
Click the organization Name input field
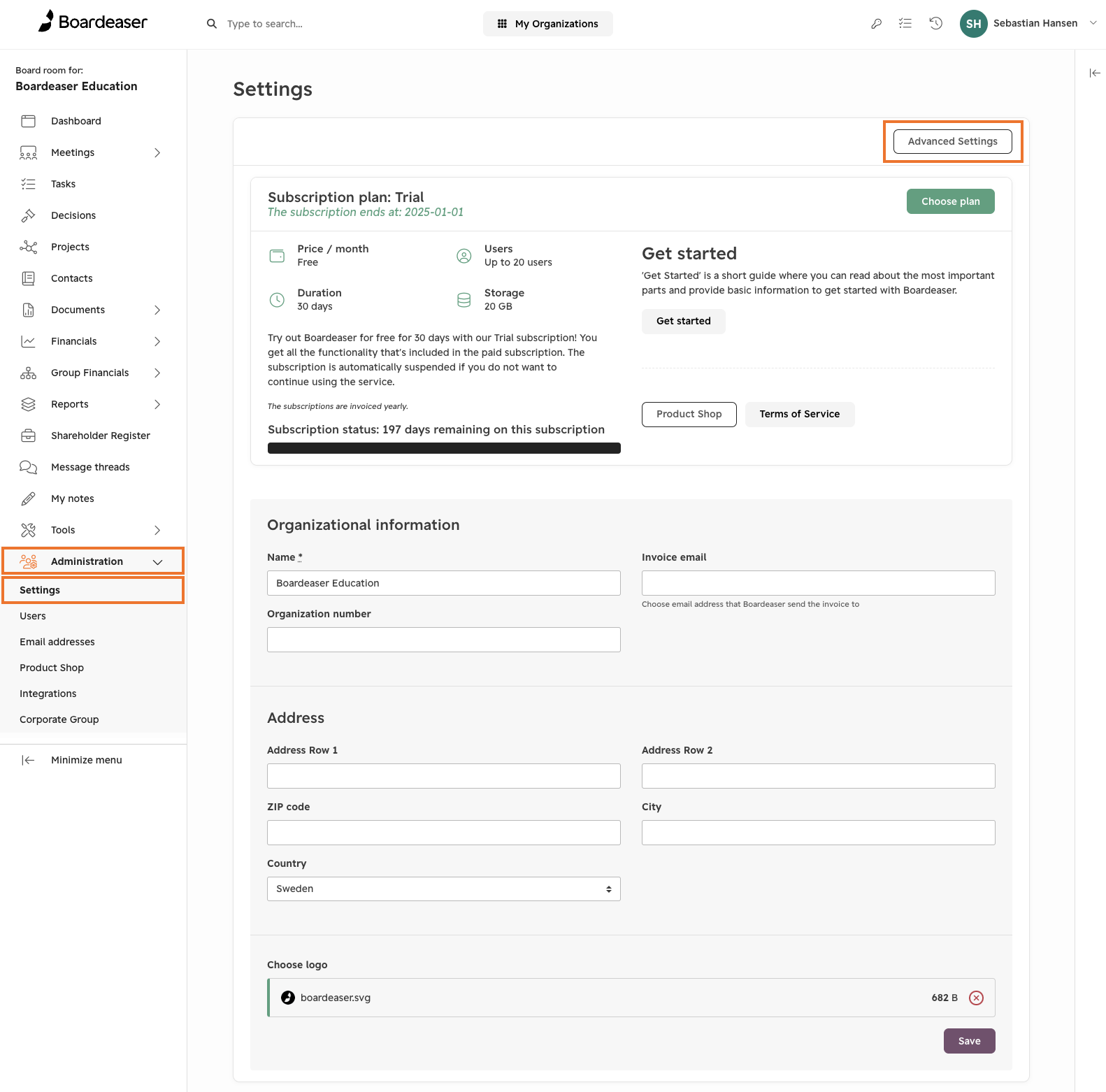(444, 583)
